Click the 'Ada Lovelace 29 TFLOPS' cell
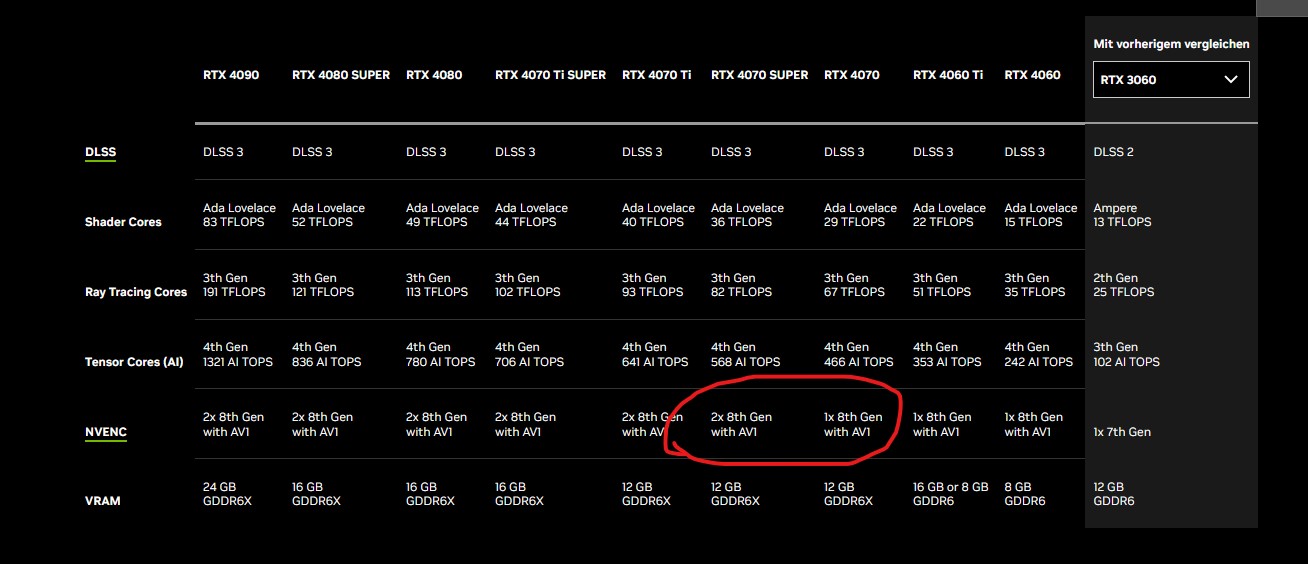The width and height of the screenshot is (1308, 564). [860, 215]
